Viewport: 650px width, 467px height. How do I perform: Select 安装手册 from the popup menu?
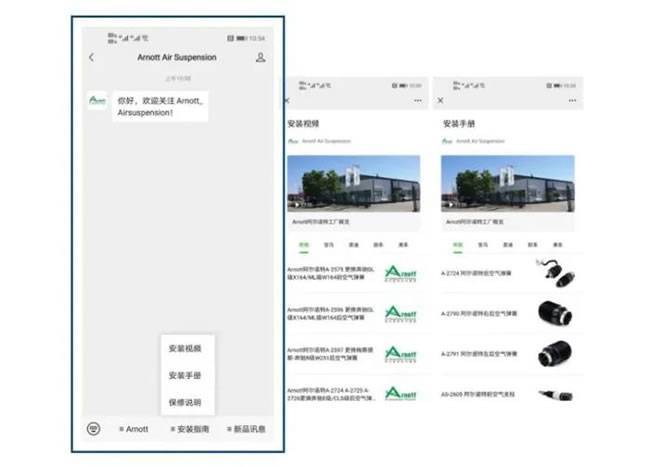(x=185, y=375)
